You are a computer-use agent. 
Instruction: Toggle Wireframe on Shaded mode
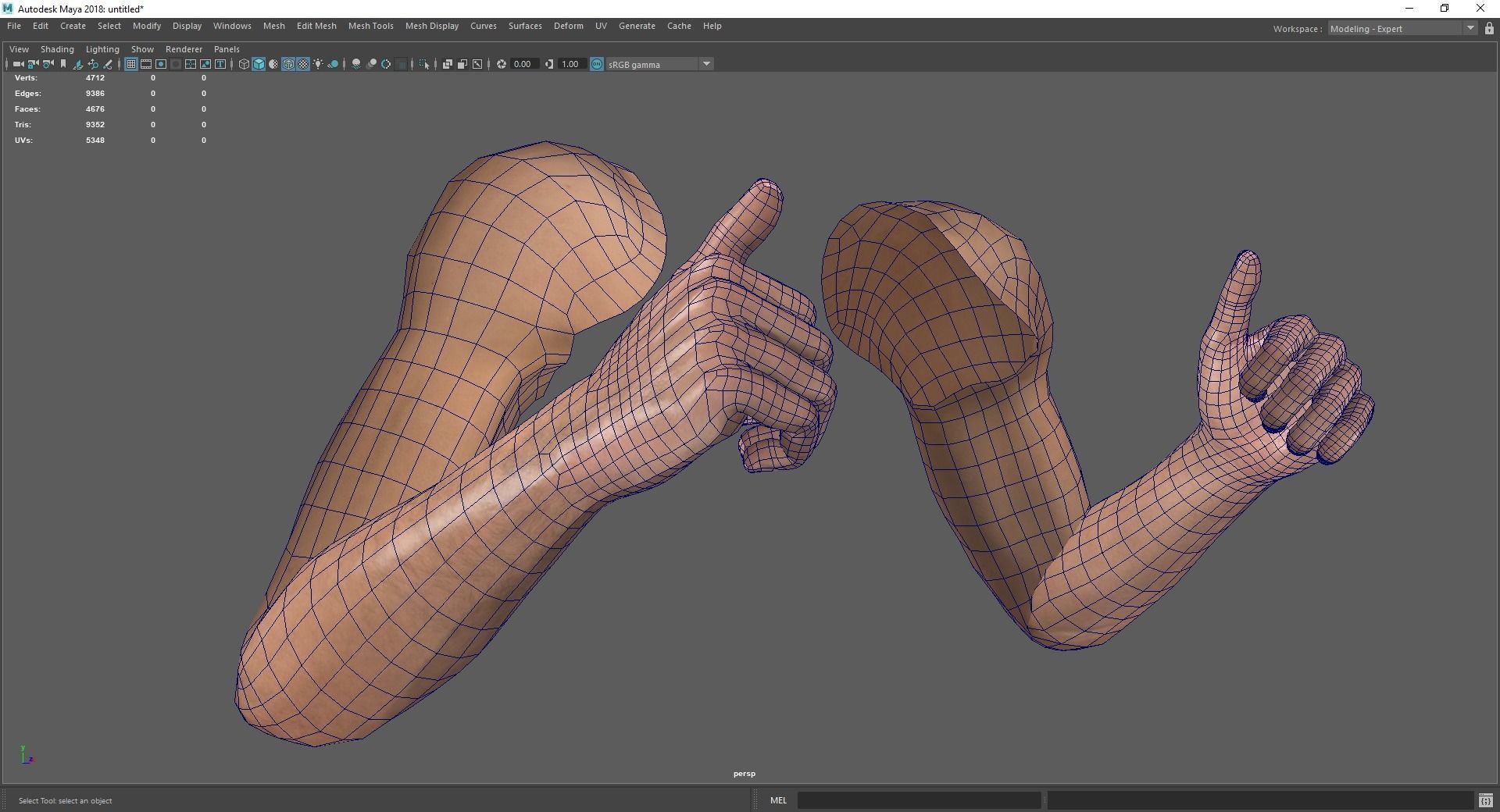[x=288, y=64]
